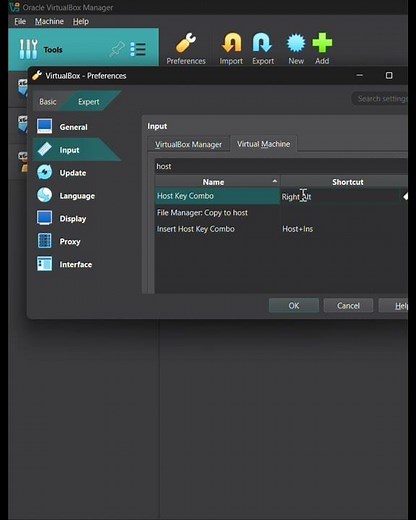
Task: Open the Tools list menu icon
Action: tap(138, 49)
